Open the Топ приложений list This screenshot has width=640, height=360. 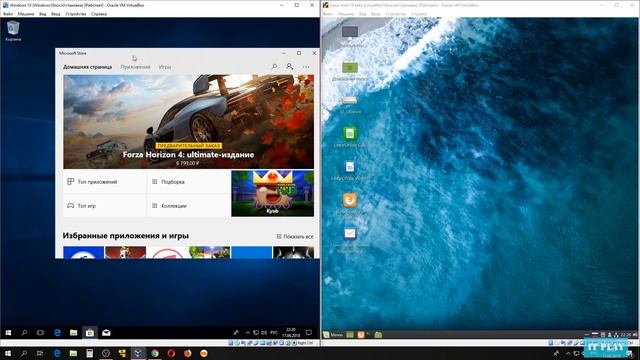pyautogui.click(x=104, y=182)
